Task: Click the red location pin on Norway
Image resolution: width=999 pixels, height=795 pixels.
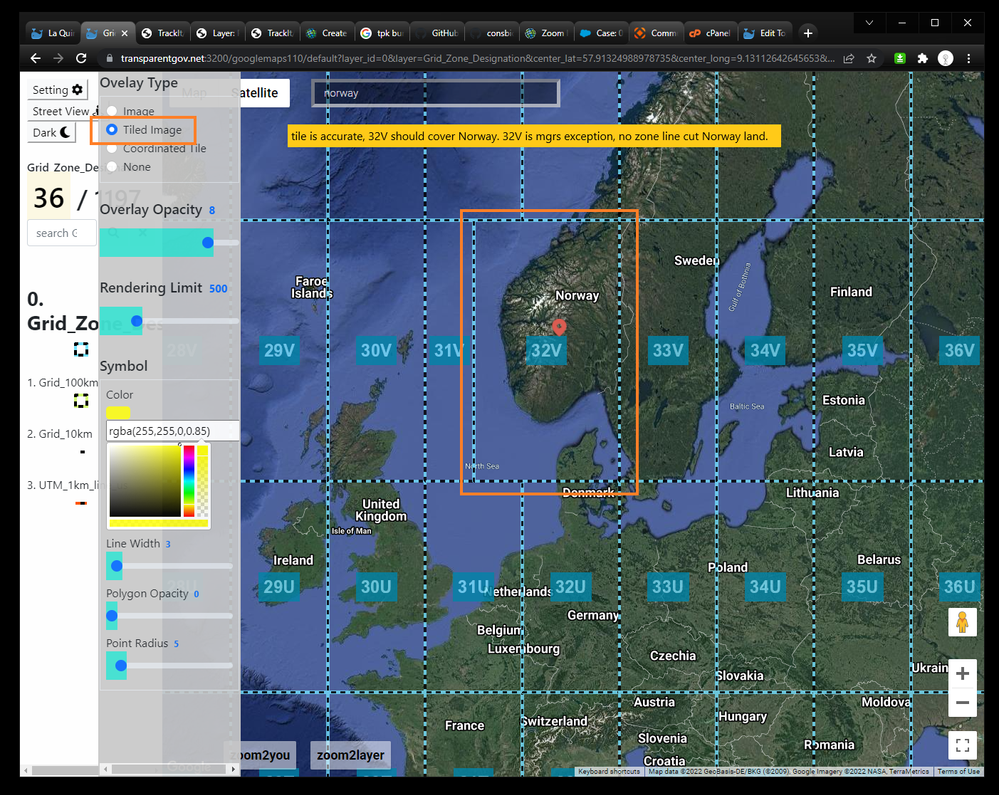Action: pos(559,327)
